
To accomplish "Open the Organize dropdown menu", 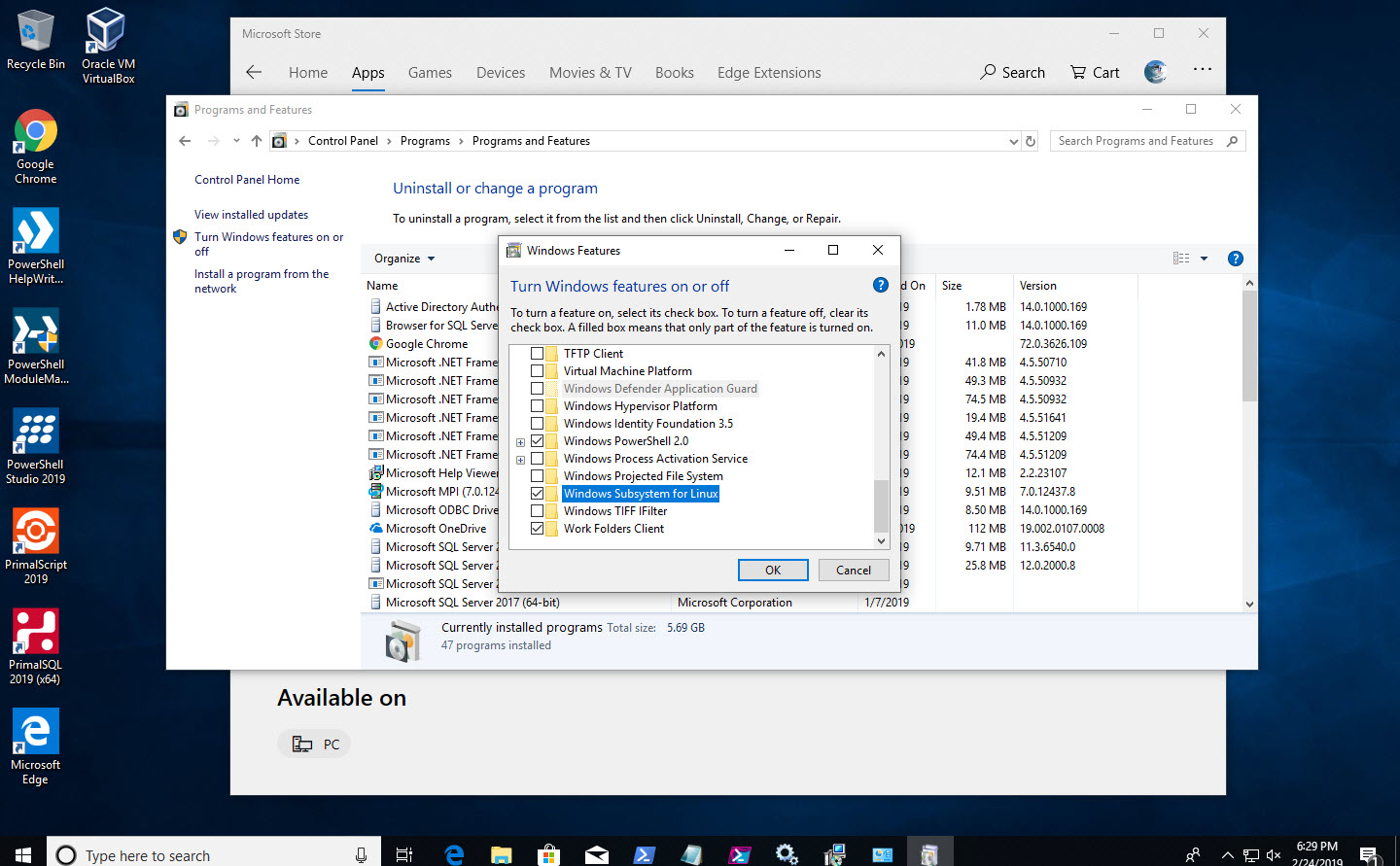I will pyautogui.click(x=404, y=259).
